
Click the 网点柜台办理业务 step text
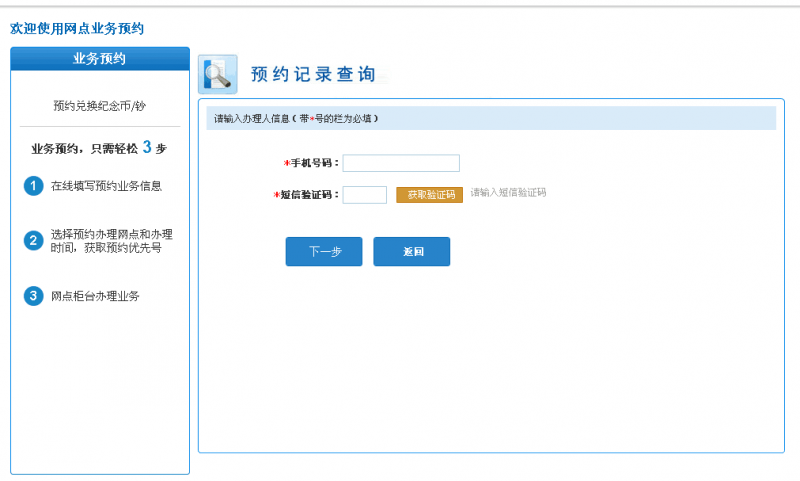click(96, 296)
